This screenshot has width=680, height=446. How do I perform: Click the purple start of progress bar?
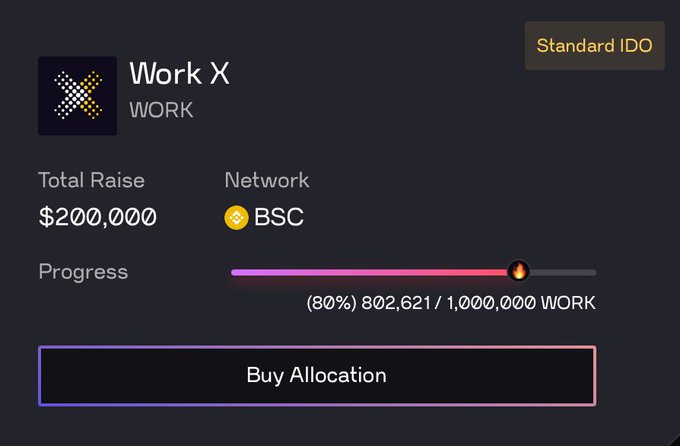coord(252,272)
